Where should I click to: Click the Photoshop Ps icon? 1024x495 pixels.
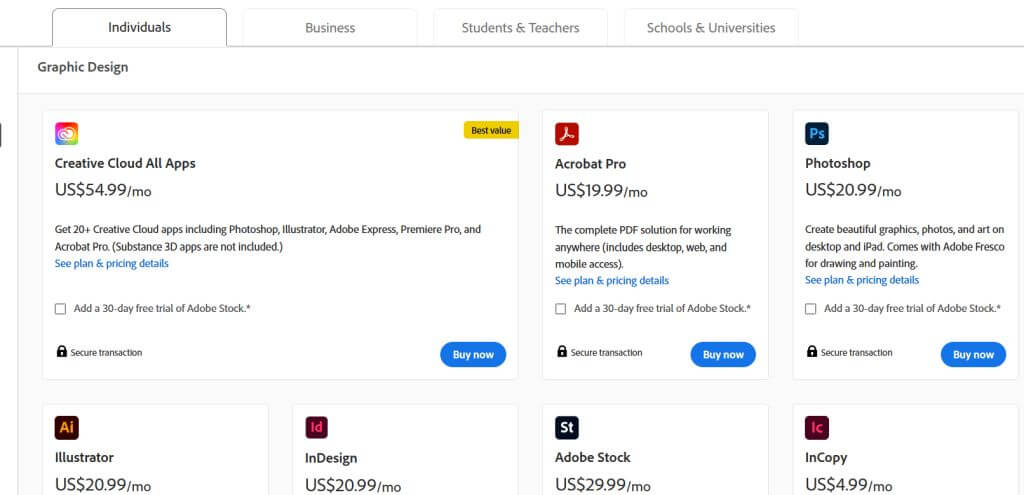click(x=817, y=134)
